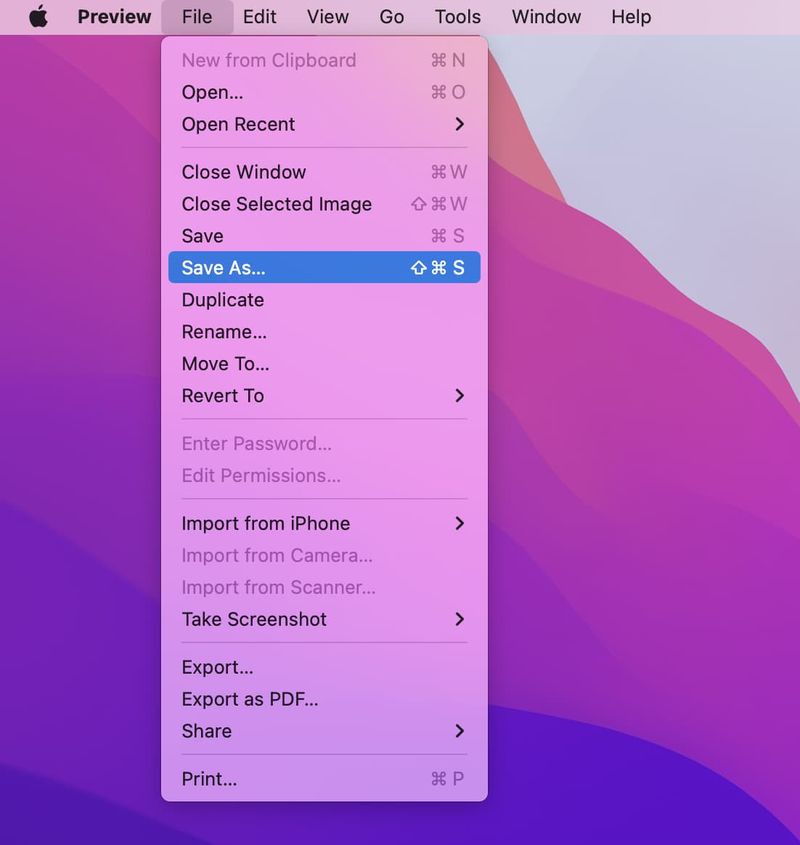Close the open File menu
800x845 pixels.
click(x=197, y=17)
